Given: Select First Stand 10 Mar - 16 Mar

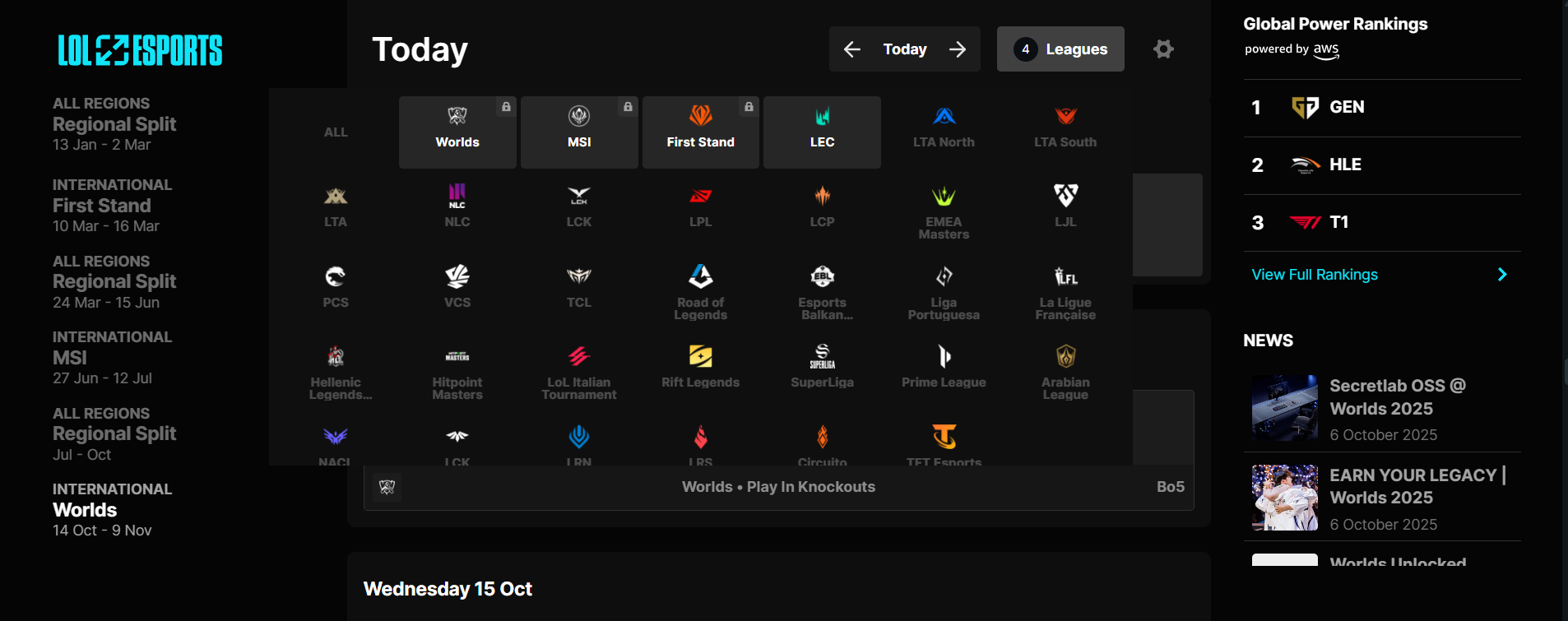Looking at the screenshot, I should pos(112,206).
